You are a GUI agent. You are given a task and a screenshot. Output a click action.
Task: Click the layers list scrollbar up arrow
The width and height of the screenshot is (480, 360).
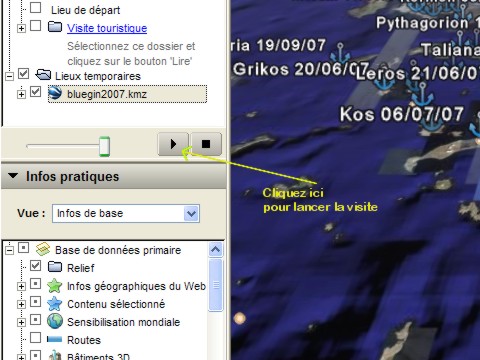pos(216,250)
